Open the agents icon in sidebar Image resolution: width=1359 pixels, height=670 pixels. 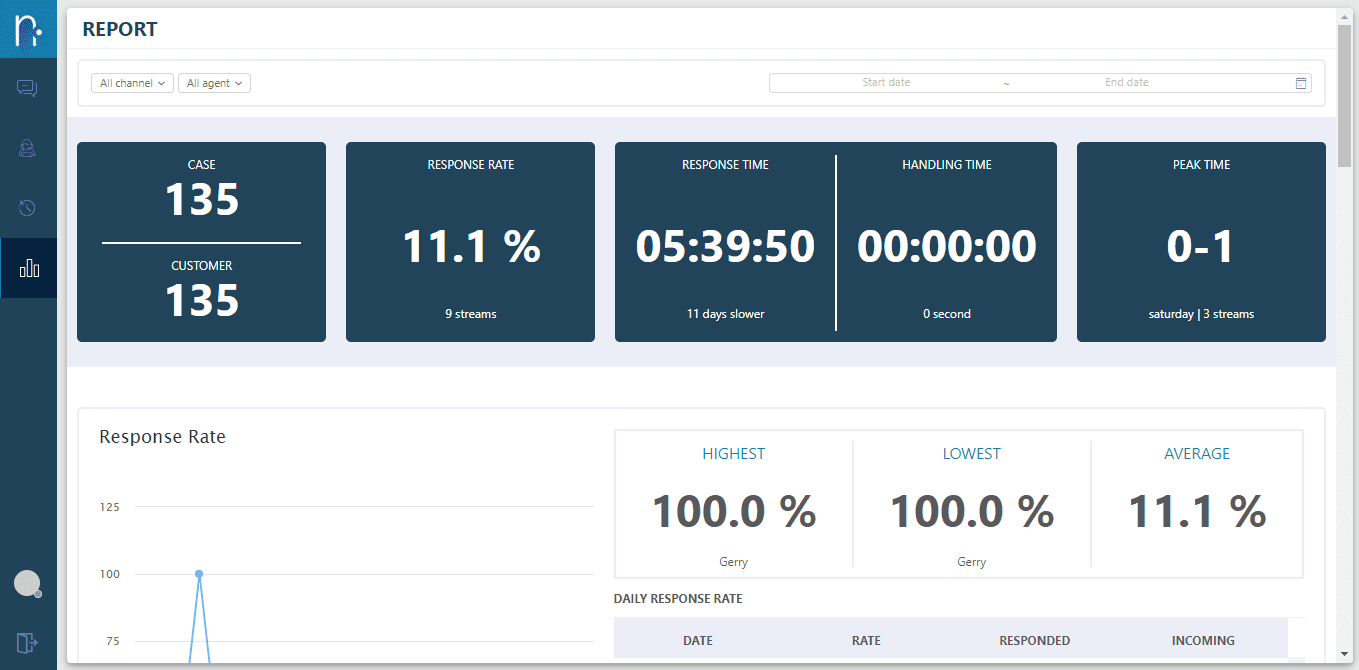(x=28, y=149)
